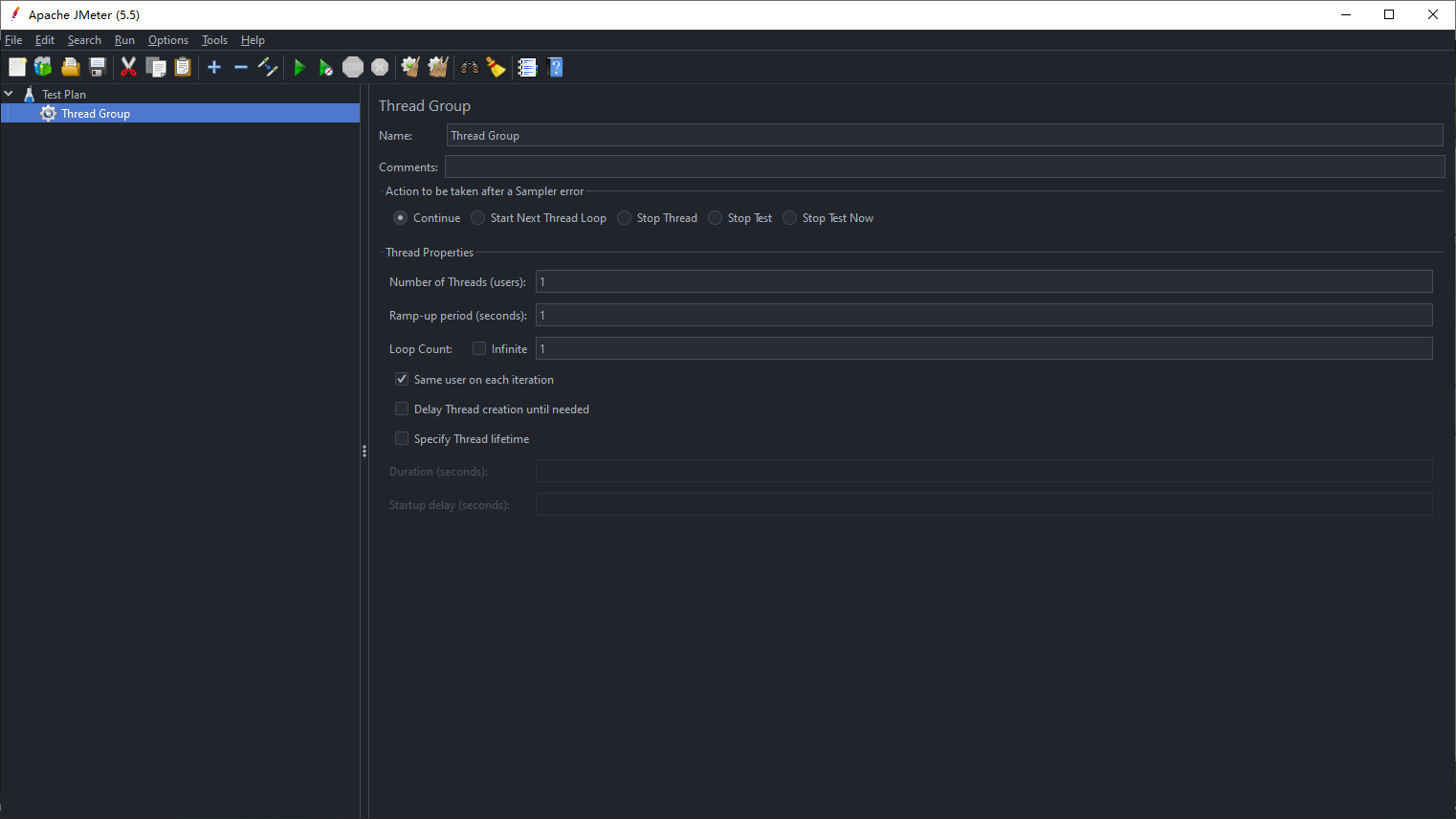
Task: Click the Comments input field
Action: [x=944, y=166]
